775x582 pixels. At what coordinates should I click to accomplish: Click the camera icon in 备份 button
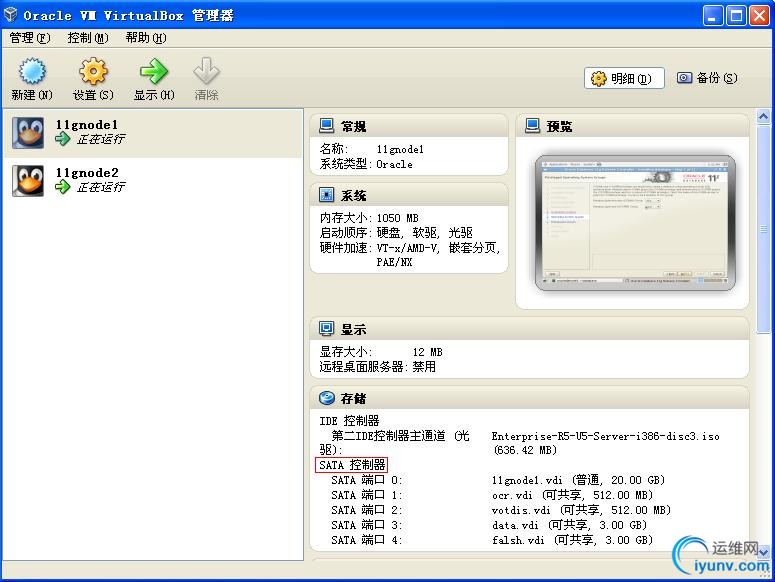tap(684, 78)
